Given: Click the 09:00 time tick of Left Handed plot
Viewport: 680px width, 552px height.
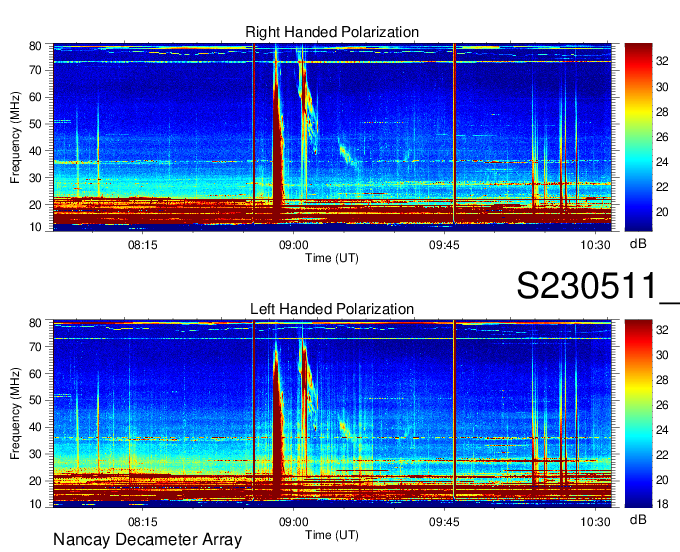Looking at the screenshot, I should (294, 521).
